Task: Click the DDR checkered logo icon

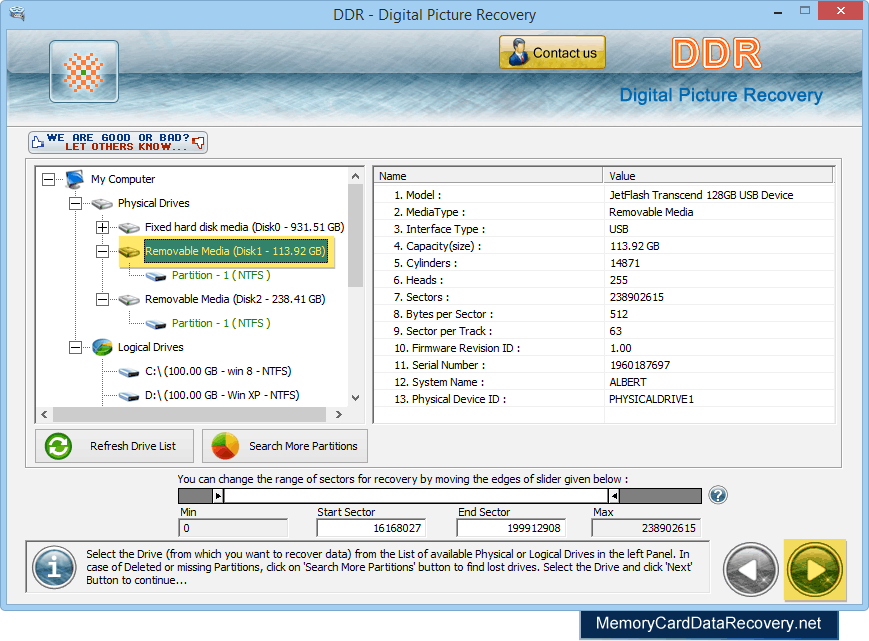Action: (84, 71)
